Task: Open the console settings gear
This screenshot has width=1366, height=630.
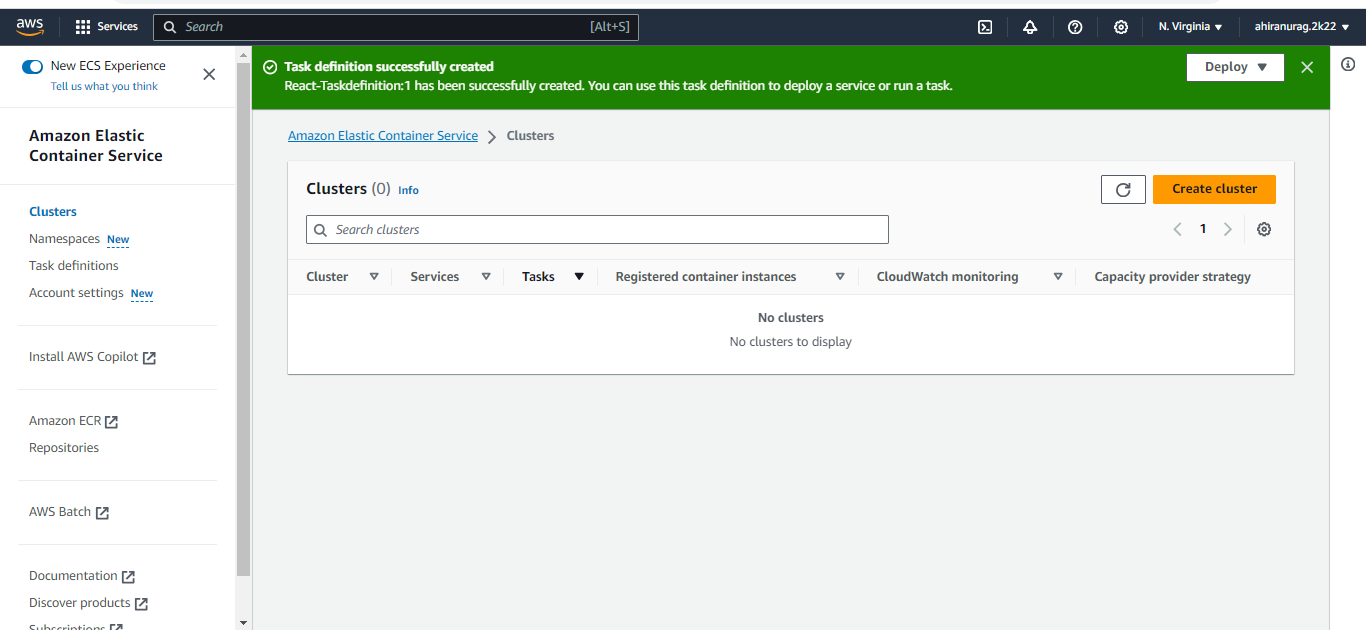Action: click(x=1121, y=27)
